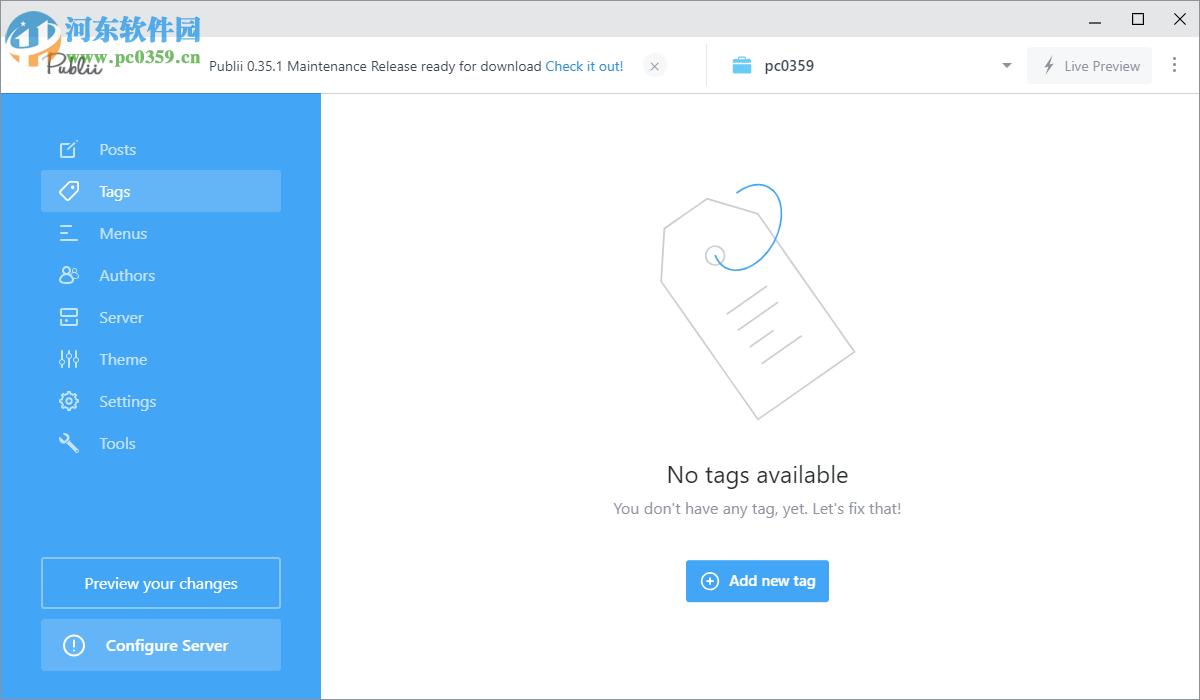Click the Tags label icon in sidebar
1200x700 pixels.
[x=69, y=191]
